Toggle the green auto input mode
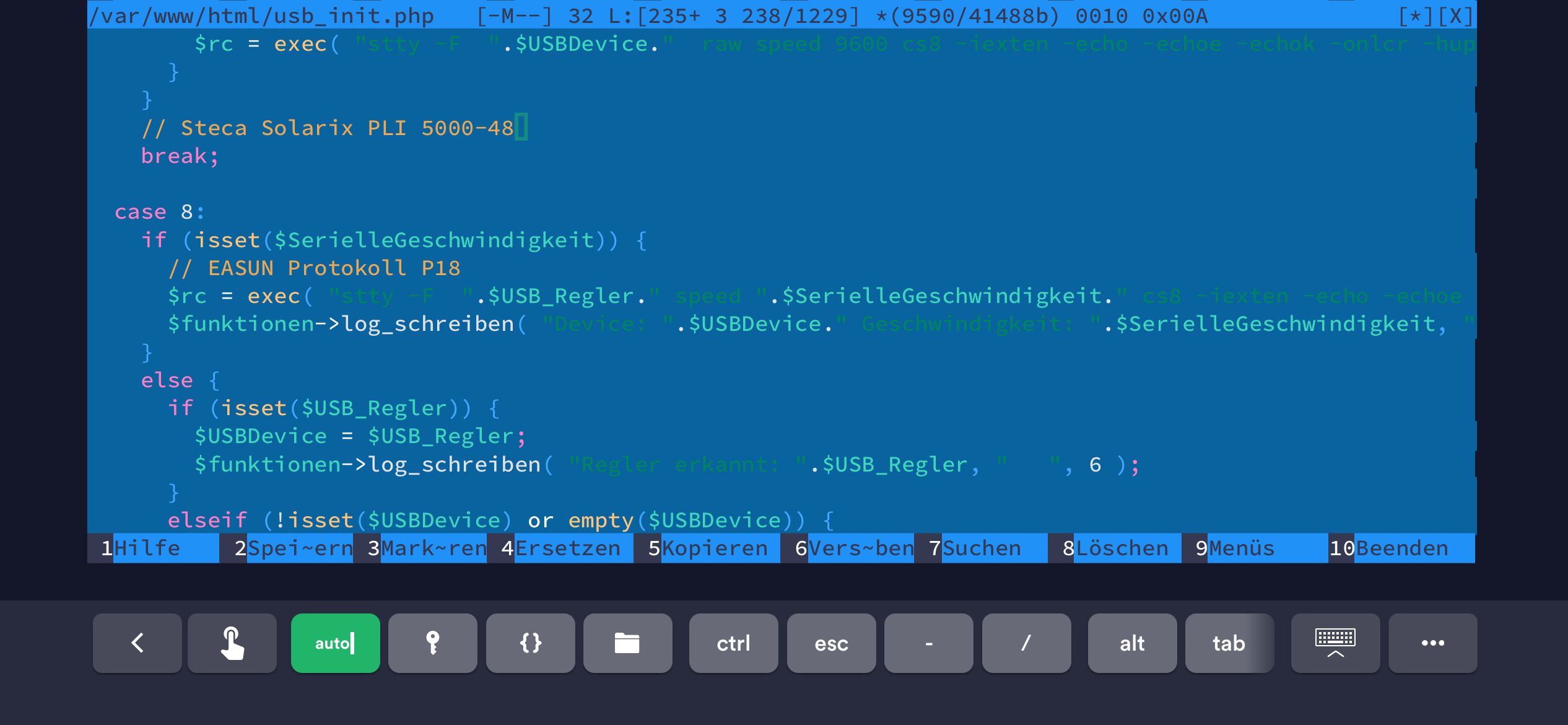The width and height of the screenshot is (1568, 725). click(335, 643)
